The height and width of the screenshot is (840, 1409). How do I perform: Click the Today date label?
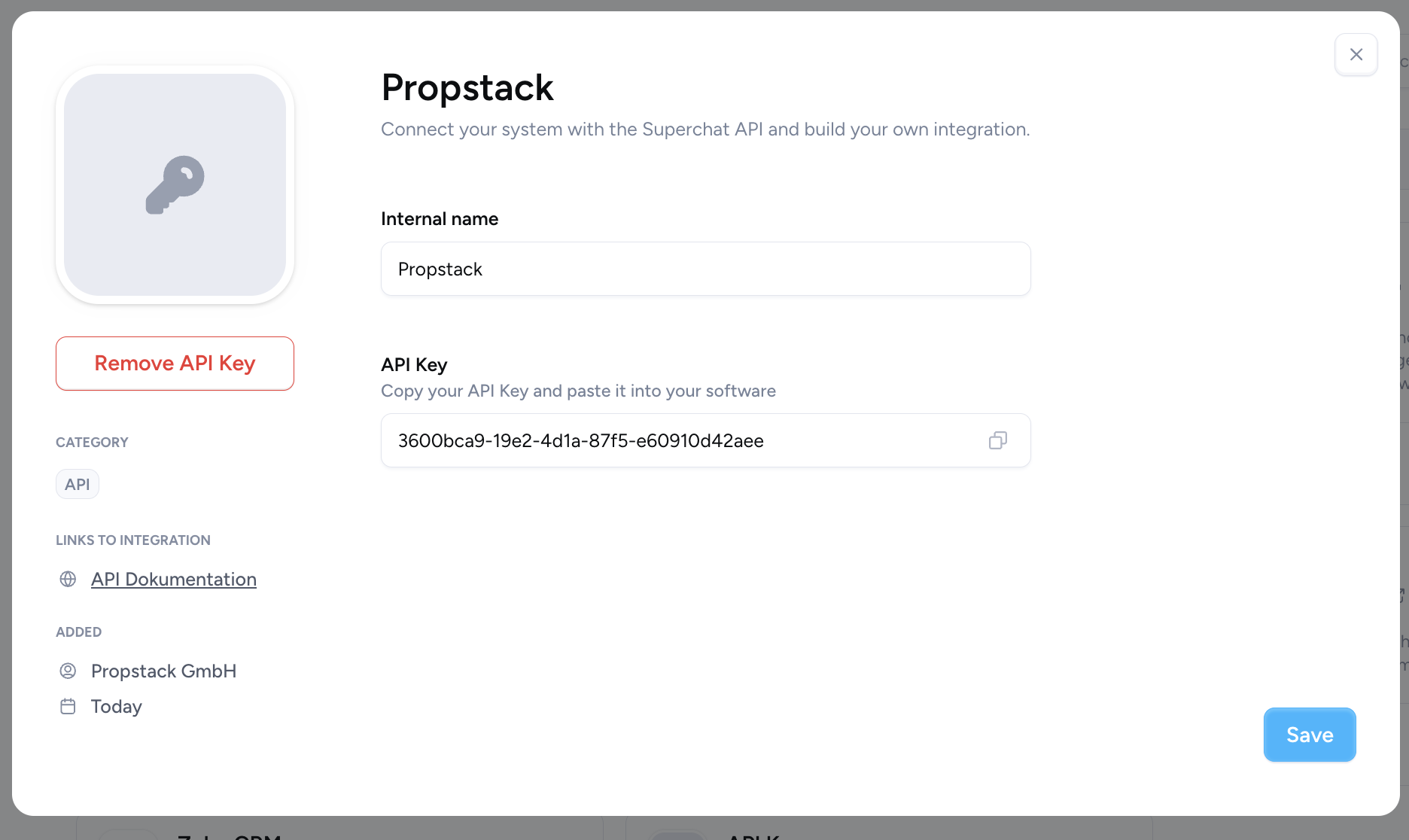coord(117,706)
